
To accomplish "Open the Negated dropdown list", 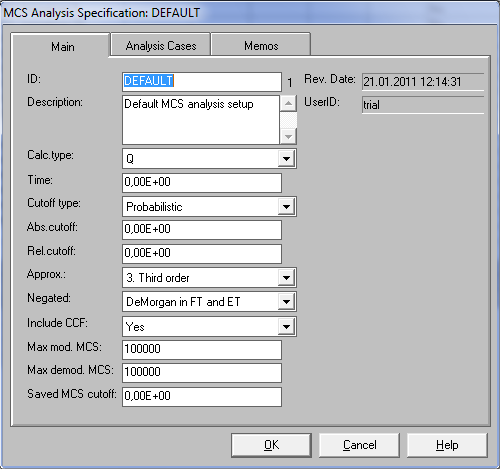I will point(286,302).
